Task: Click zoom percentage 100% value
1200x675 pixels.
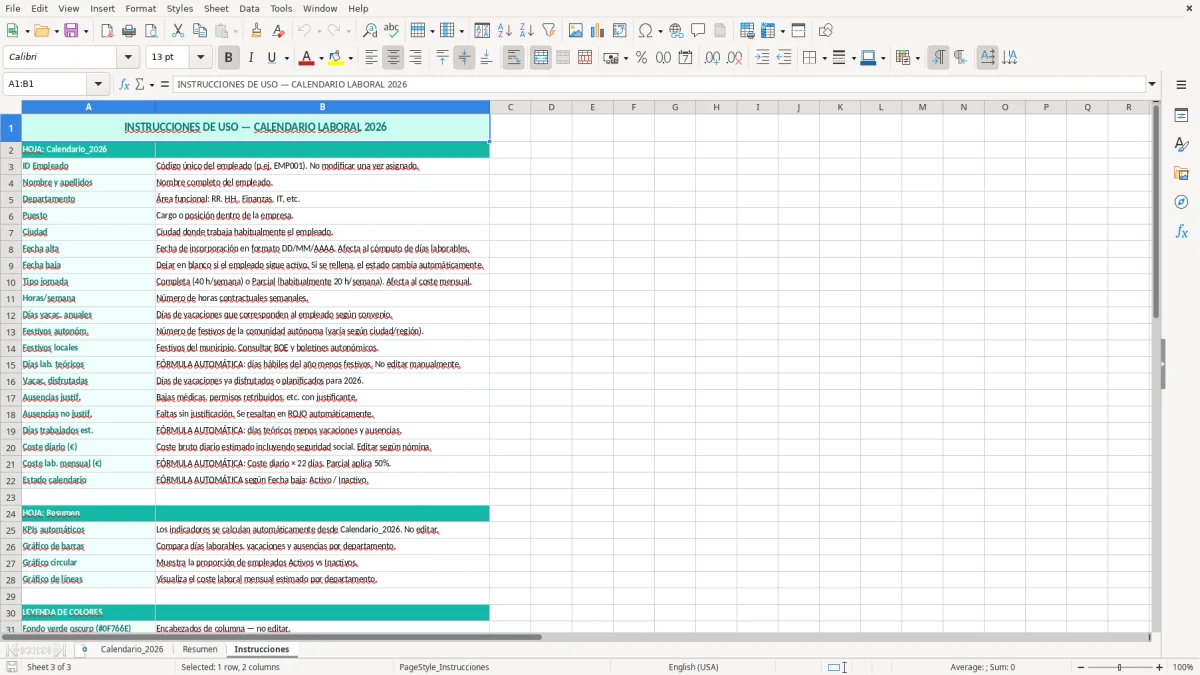Action: click(x=1183, y=667)
